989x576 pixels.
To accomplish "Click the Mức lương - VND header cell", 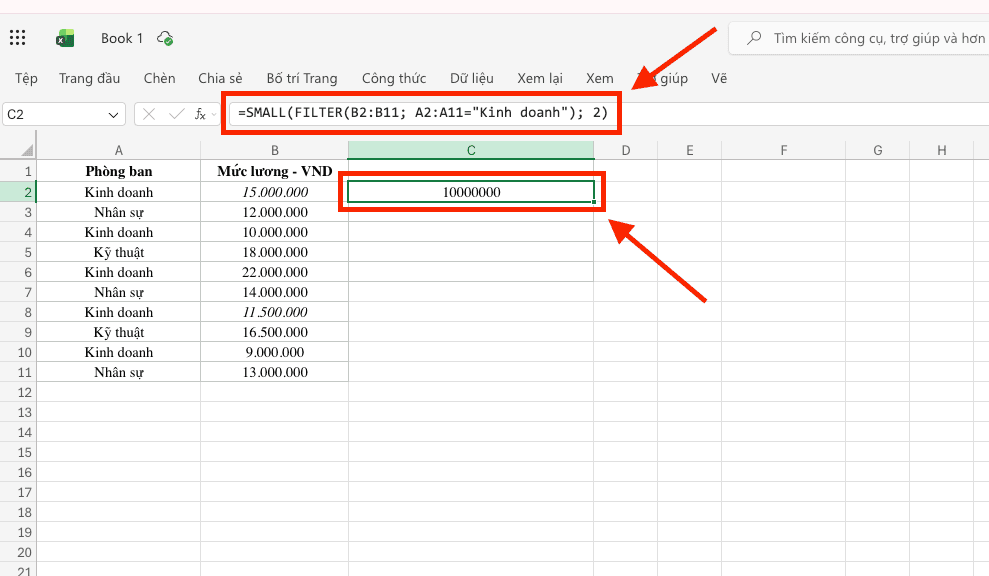I will (274, 171).
